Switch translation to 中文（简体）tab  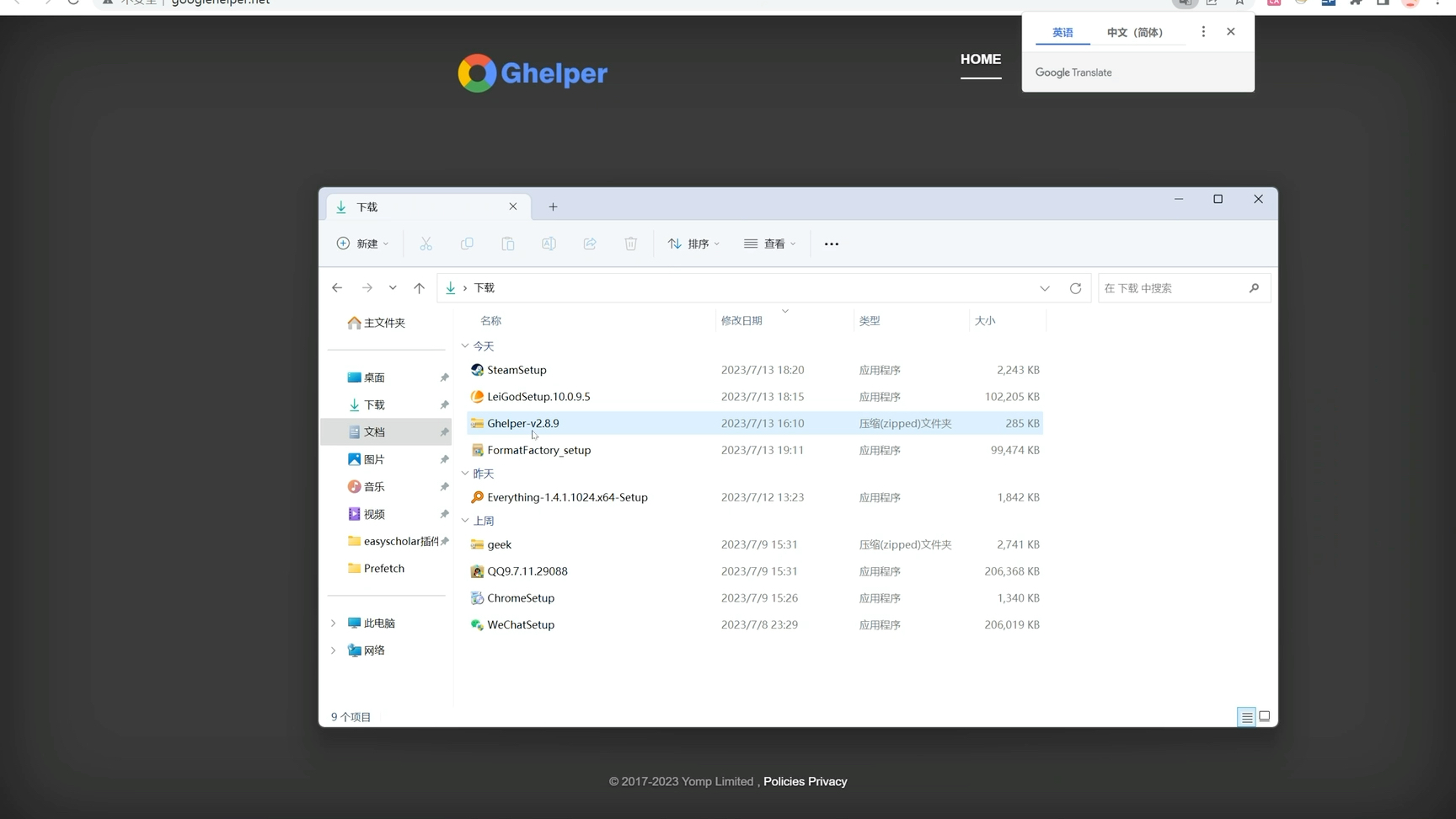tap(1135, 32)
